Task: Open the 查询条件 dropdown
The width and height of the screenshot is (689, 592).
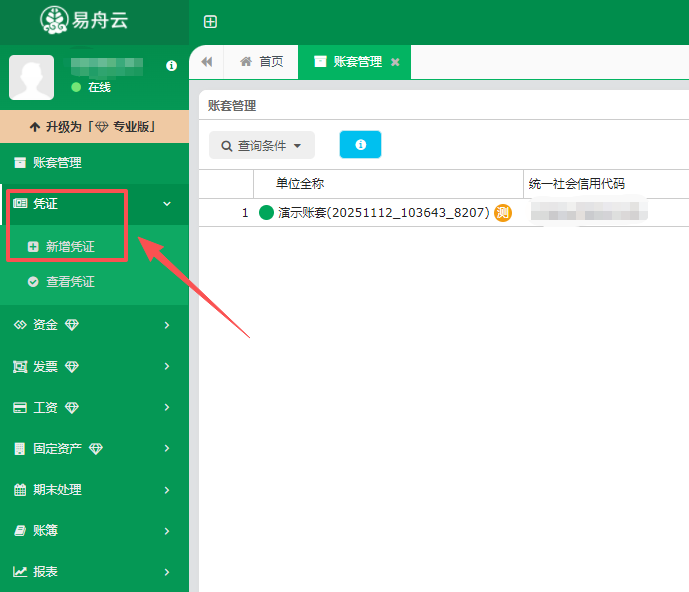Action: point(262,145)
